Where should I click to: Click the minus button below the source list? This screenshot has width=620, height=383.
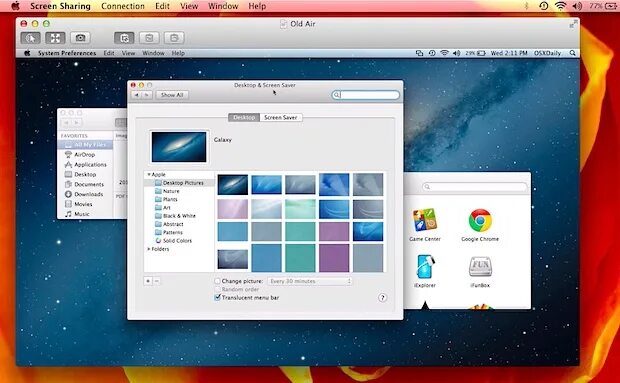pos(157,281)
